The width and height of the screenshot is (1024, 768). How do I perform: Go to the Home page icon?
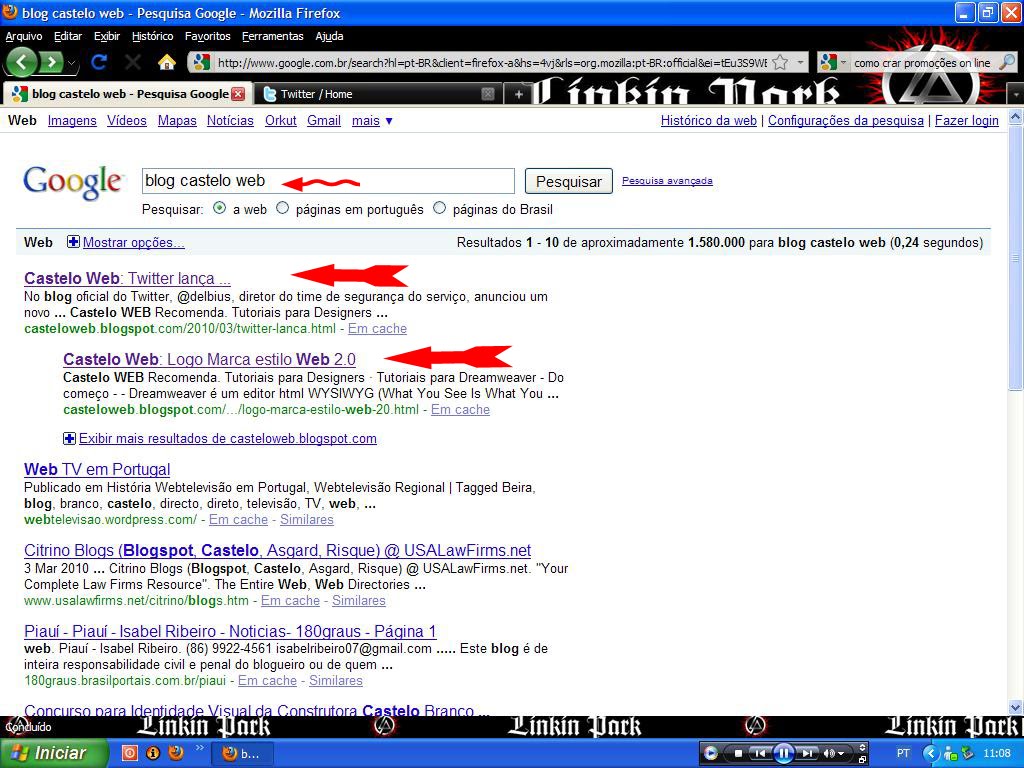[x=167, y=63]
